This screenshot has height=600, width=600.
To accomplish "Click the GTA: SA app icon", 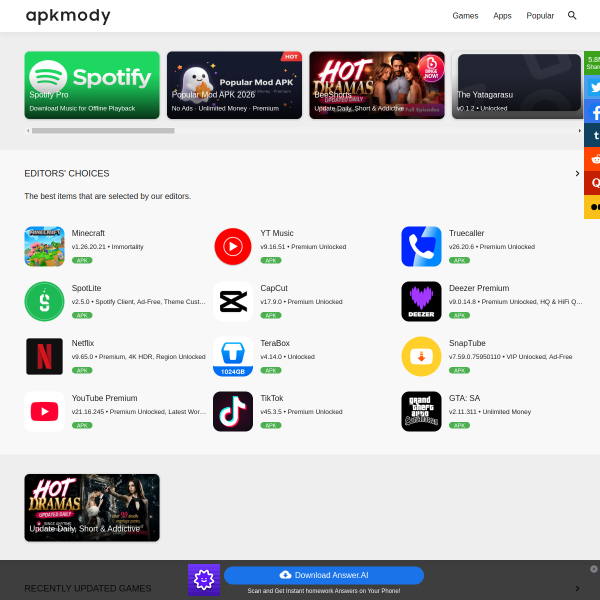I will tap(421, 411).
